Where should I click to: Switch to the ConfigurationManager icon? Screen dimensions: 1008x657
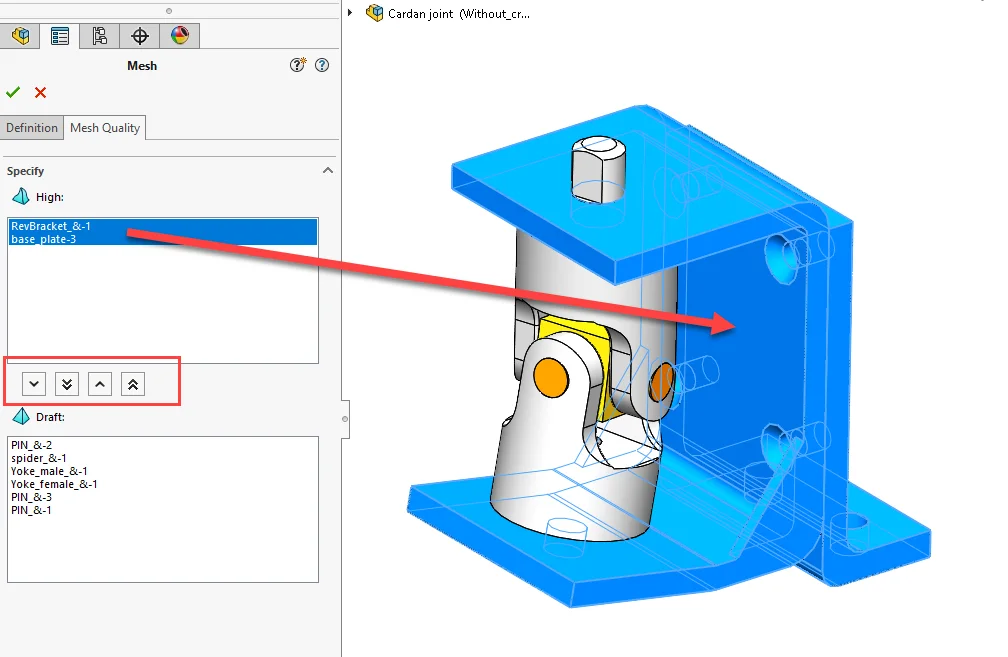coord(99,35)
